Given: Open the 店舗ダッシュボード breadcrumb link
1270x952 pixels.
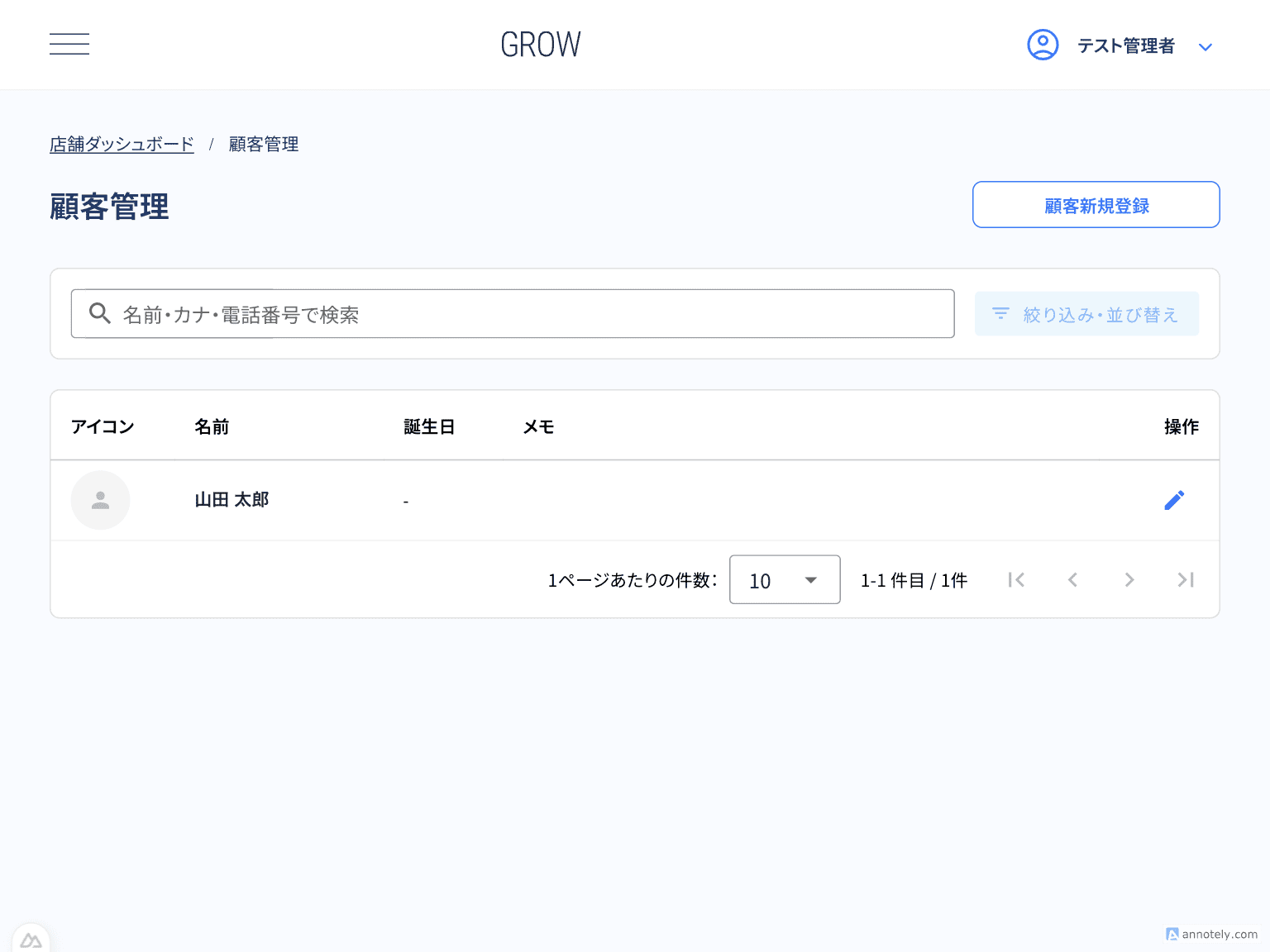Looking at the screenshot, I should [122, 144].
